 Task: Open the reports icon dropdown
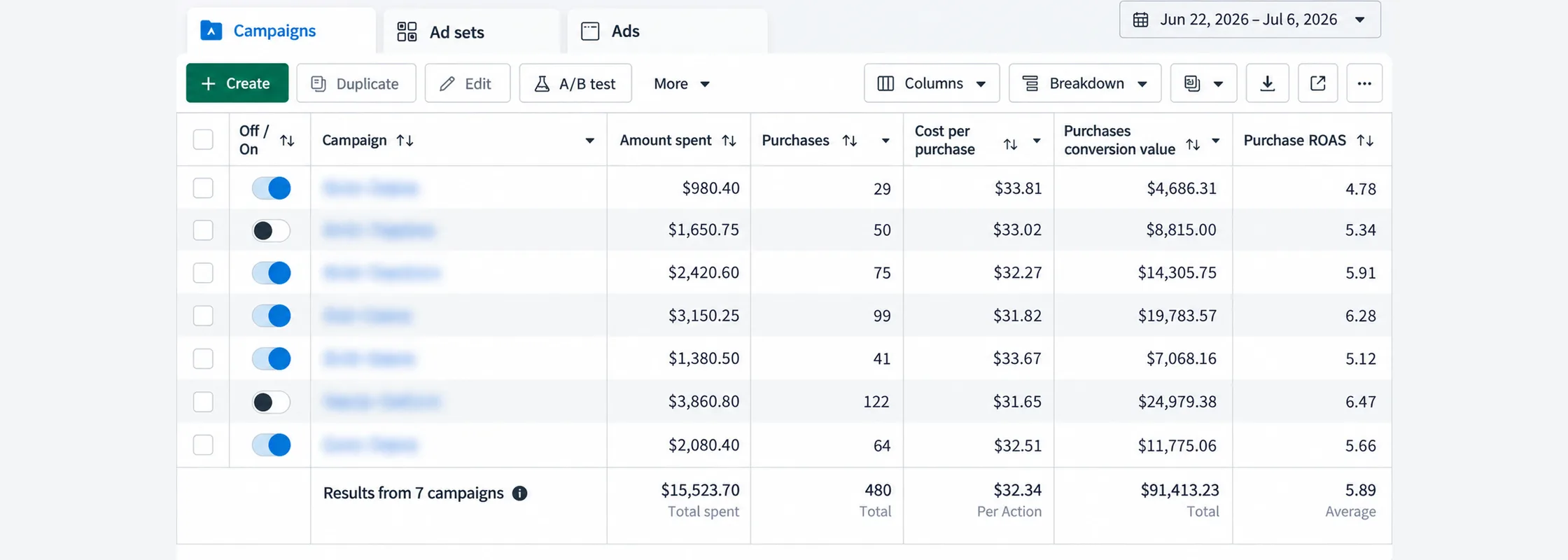[1203, 83]
